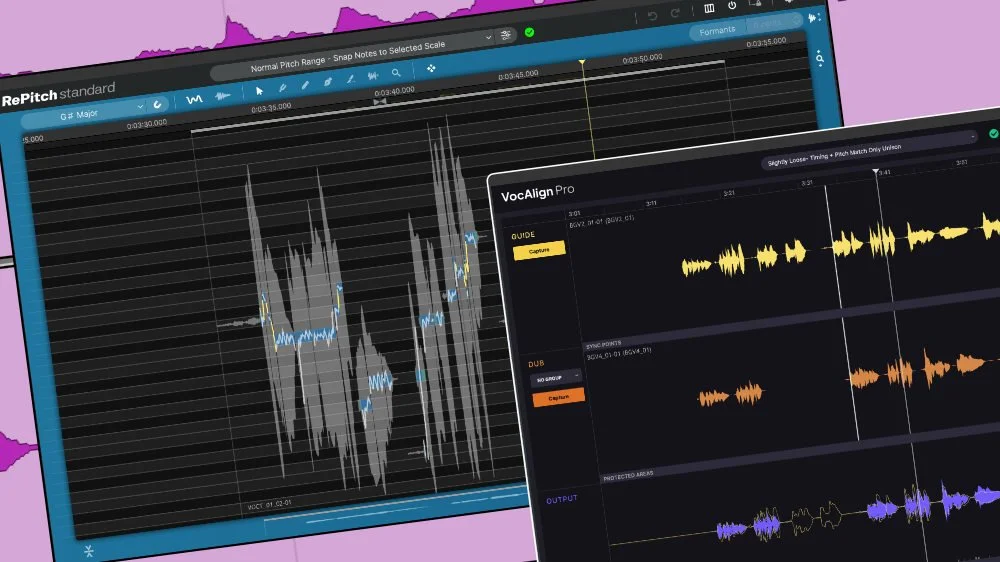Click the VocAlign Pro logo
This screenshot has width=1000, height=562.
[538, 193]
